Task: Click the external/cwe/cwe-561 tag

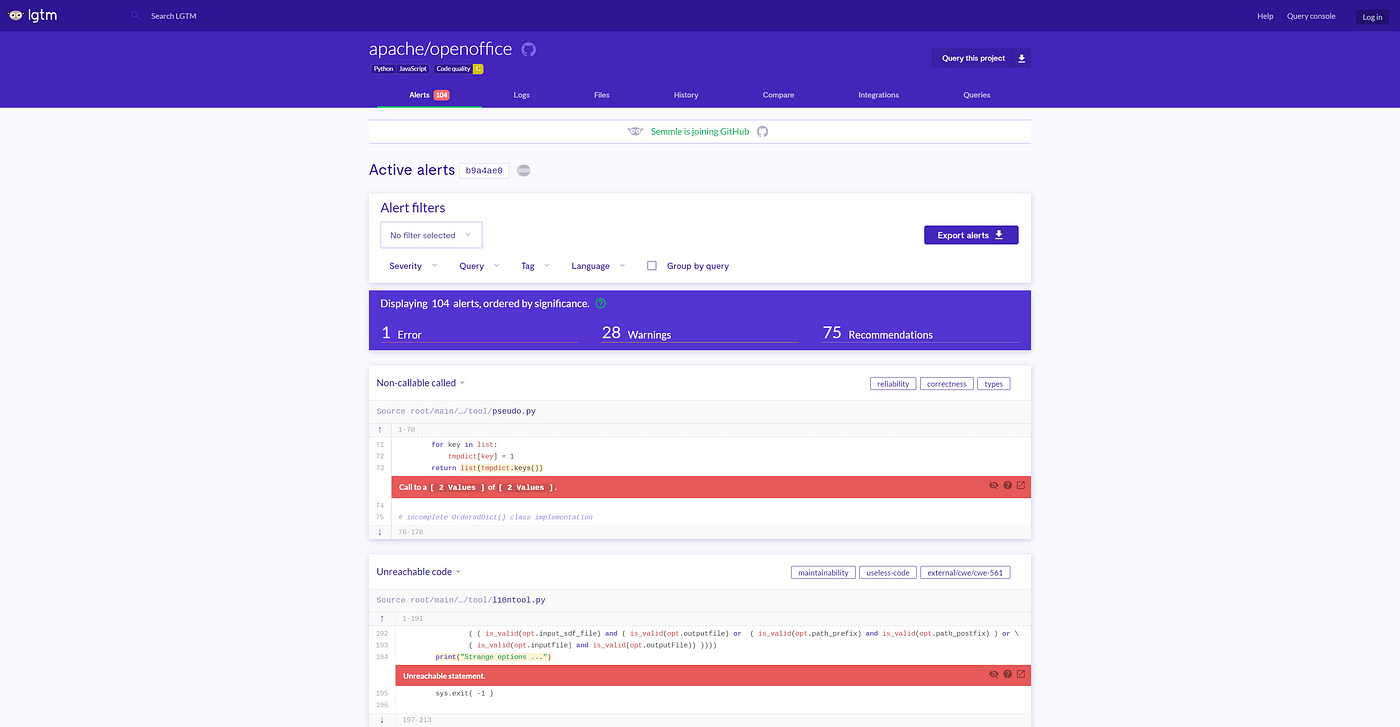Action: [965, 573]
